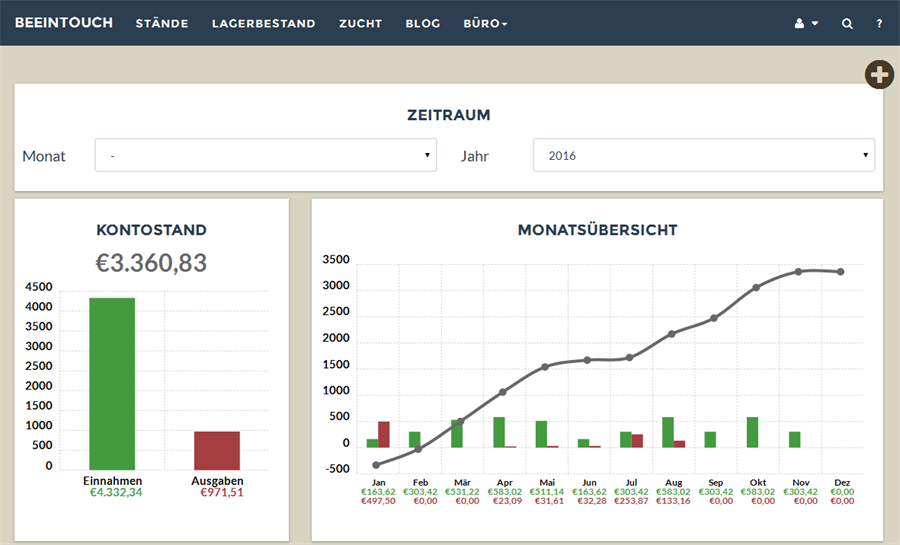Click the BEEINTOUCH logo

[x=64, y=23]
